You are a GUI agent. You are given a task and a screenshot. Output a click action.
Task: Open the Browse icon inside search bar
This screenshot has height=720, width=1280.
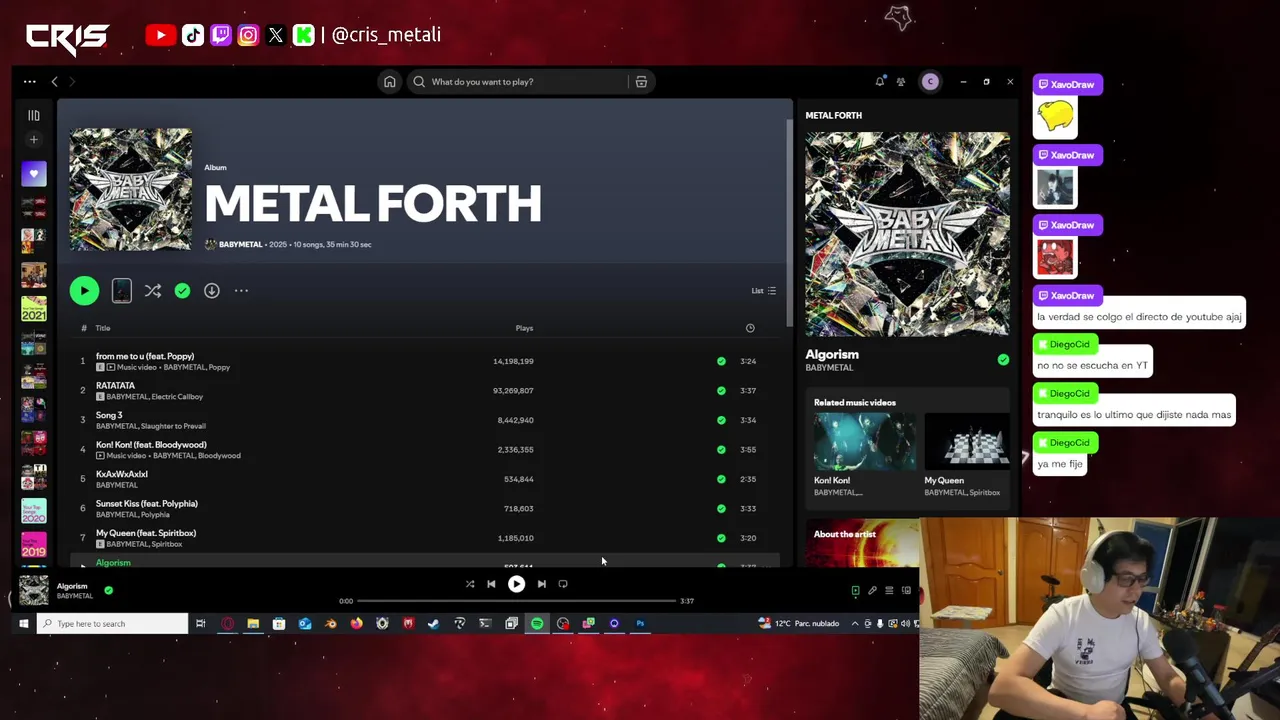pos(641,82)
